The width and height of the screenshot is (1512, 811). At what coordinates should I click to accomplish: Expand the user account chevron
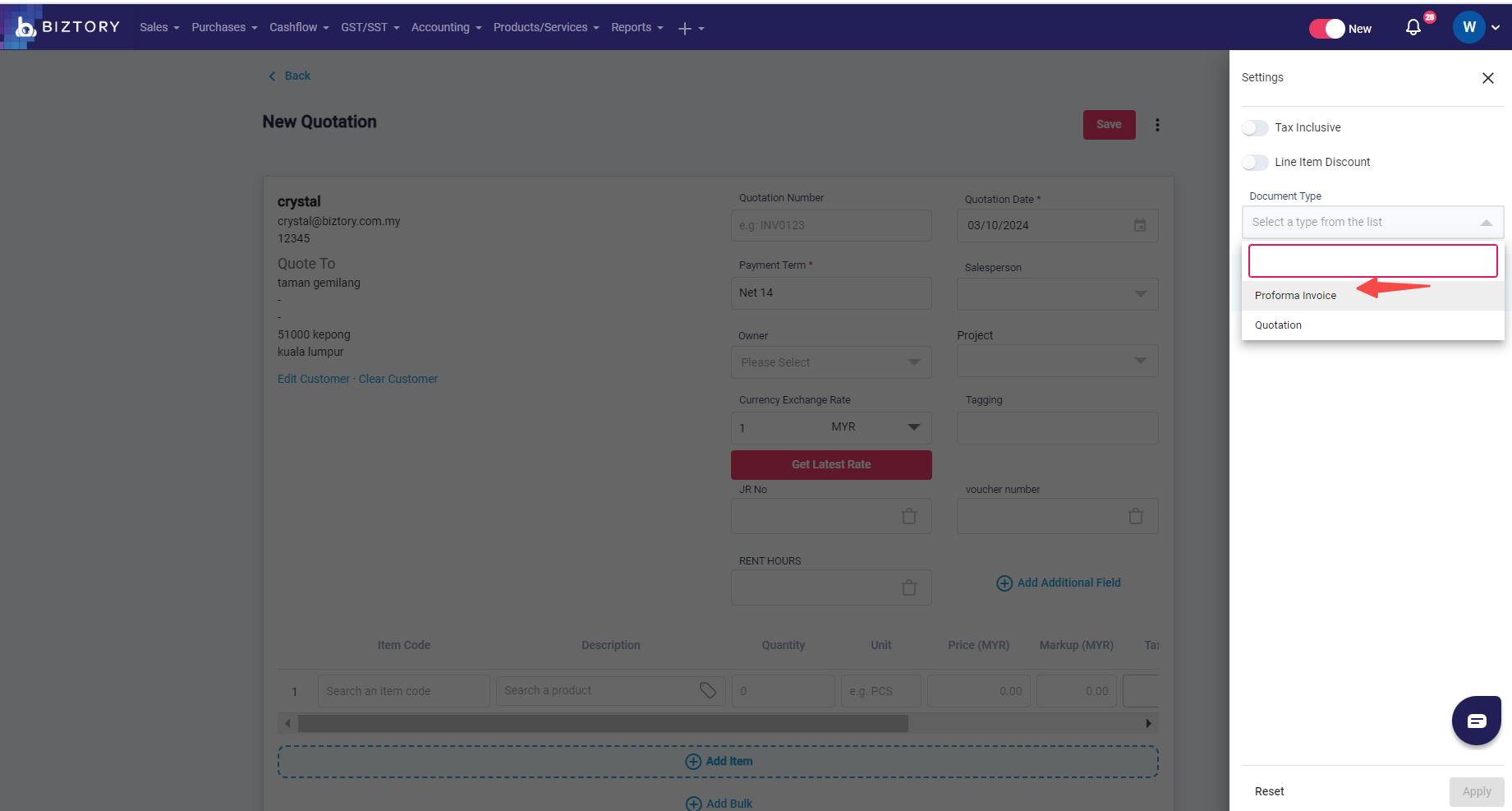(1496, 28)
